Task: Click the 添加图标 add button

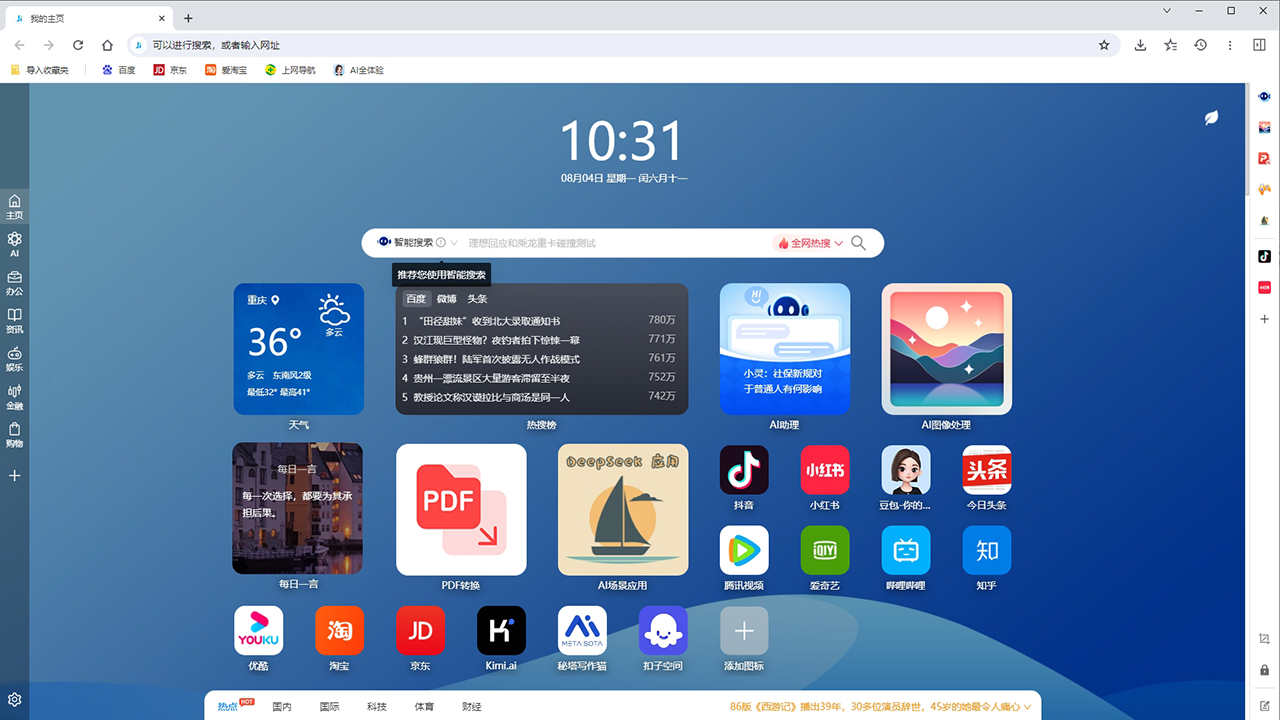Action: (x=744, y=631)
